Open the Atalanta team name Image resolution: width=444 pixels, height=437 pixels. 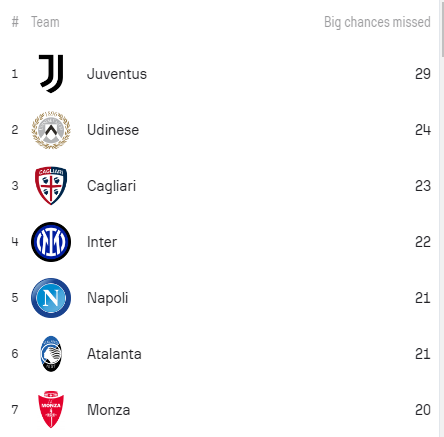pos(114,354)
